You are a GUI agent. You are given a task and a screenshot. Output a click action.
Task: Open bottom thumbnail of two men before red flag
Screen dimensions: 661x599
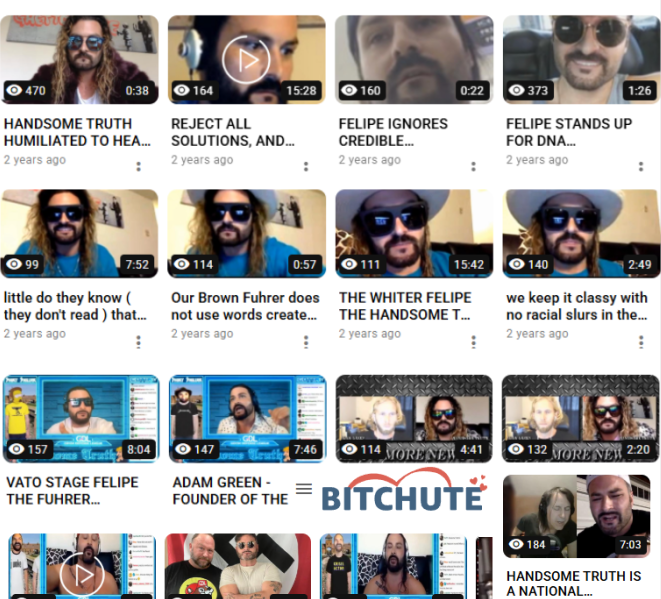[238, 566]
